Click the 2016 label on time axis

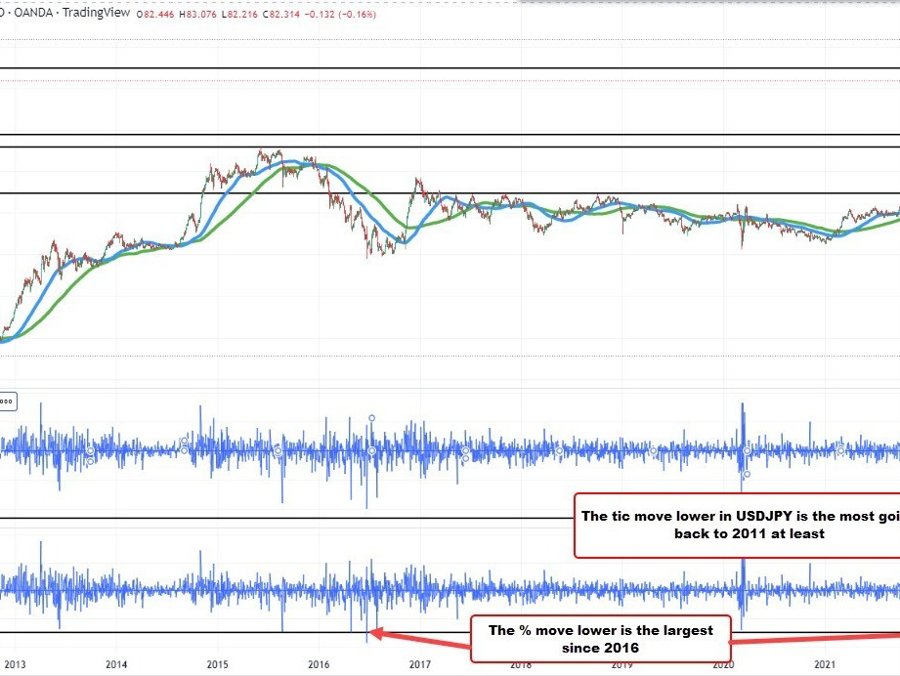pyautogui.click(x=318, y=664)
